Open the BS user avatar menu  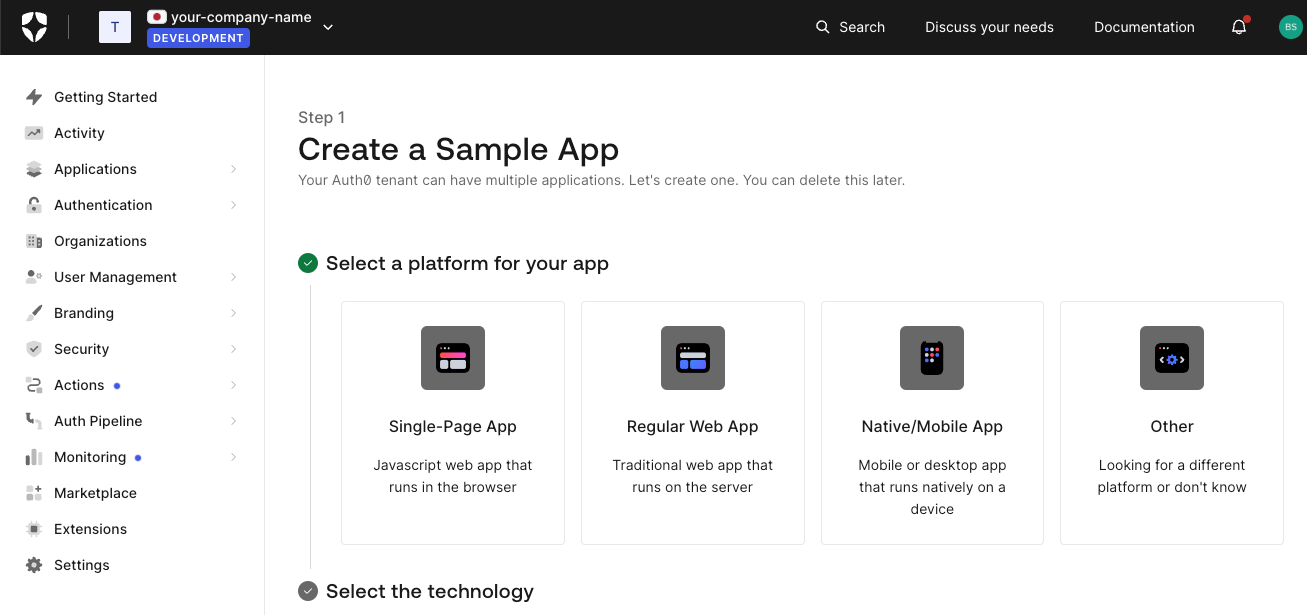(1289, 27)
